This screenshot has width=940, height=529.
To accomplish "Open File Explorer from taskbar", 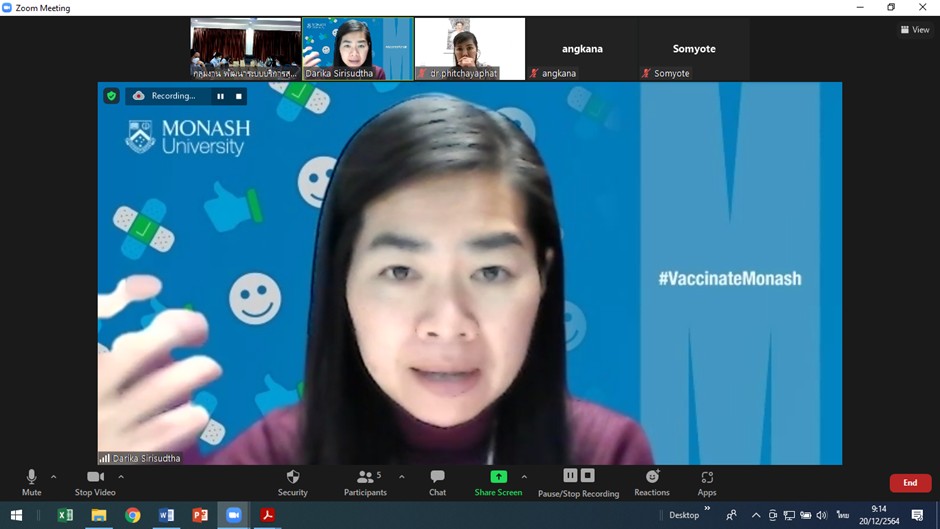I will click(99, 515).
